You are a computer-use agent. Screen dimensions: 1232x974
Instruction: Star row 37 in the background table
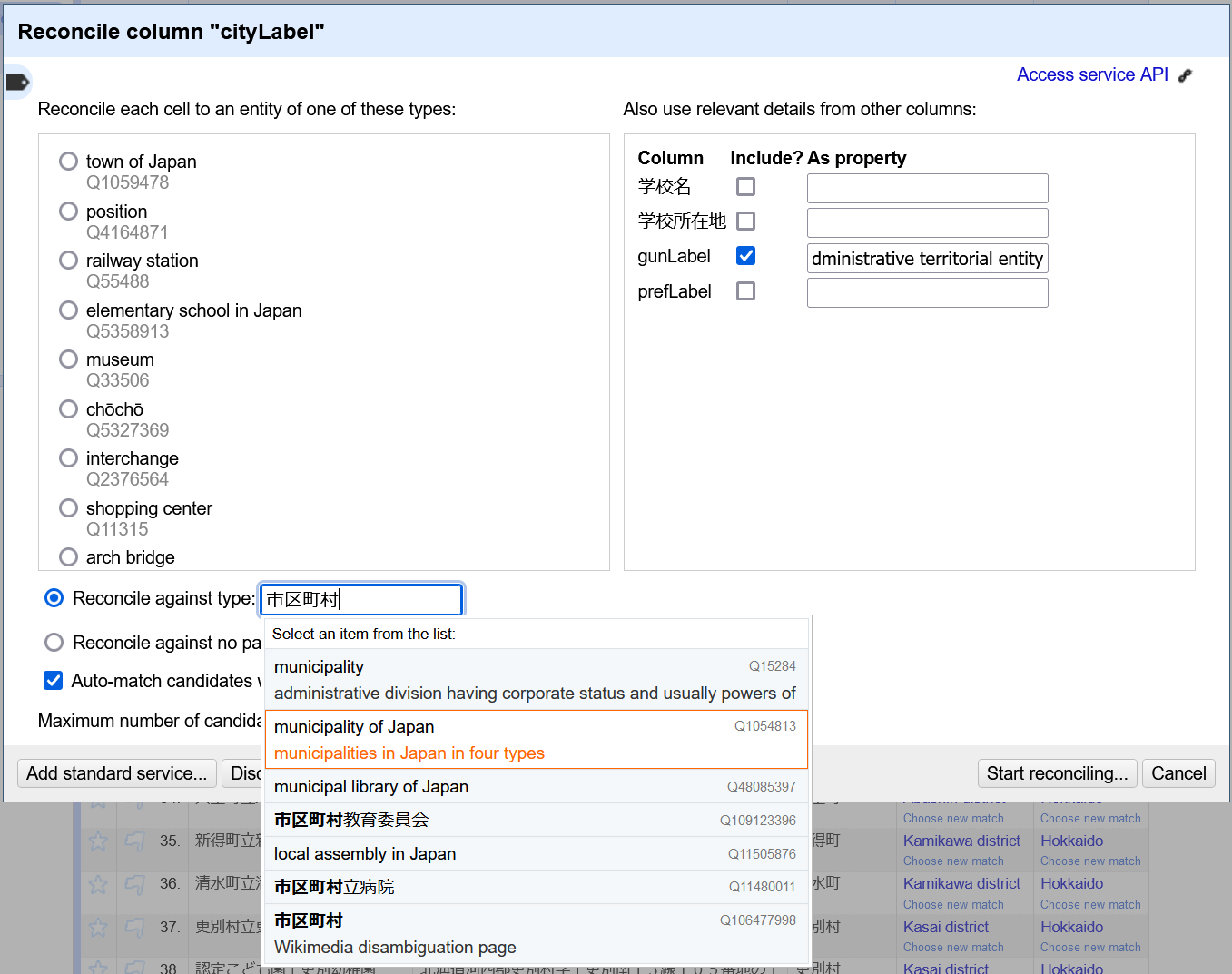tap(98, 928)
